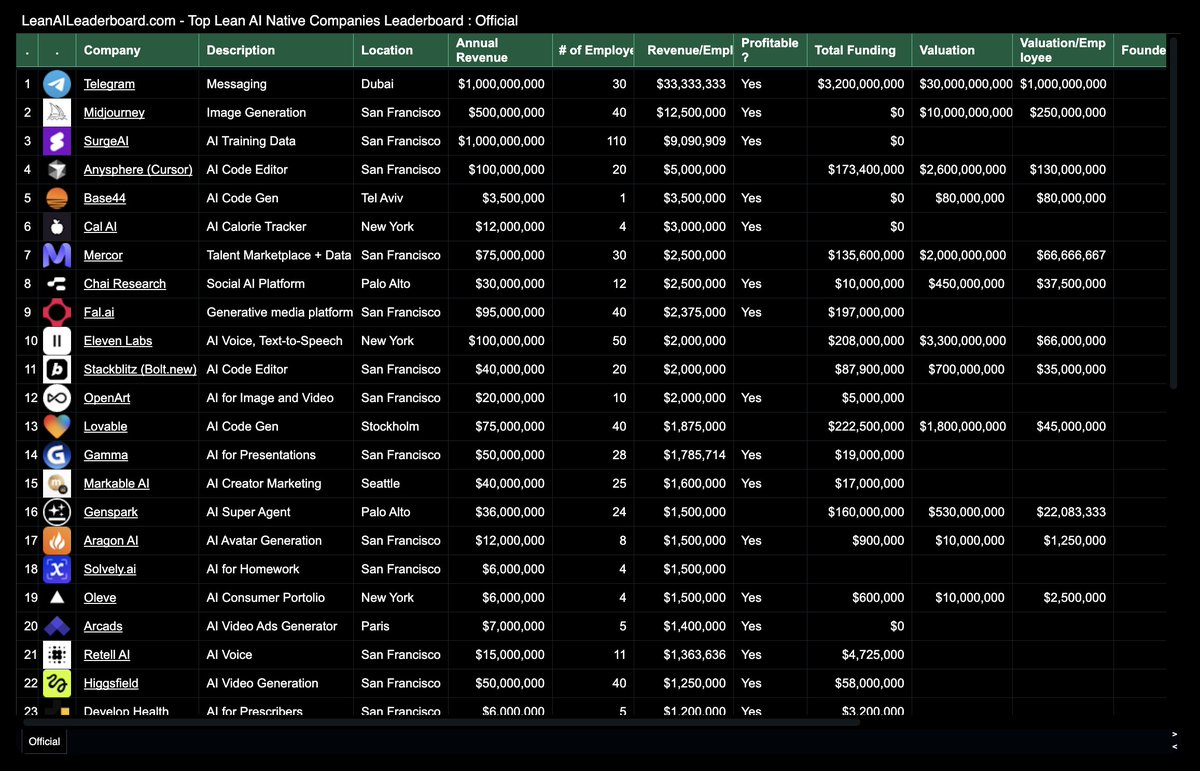Click the Retell AI dotted logo
This screenshot has height=771, width=1200.
click(x=57, y=654)
